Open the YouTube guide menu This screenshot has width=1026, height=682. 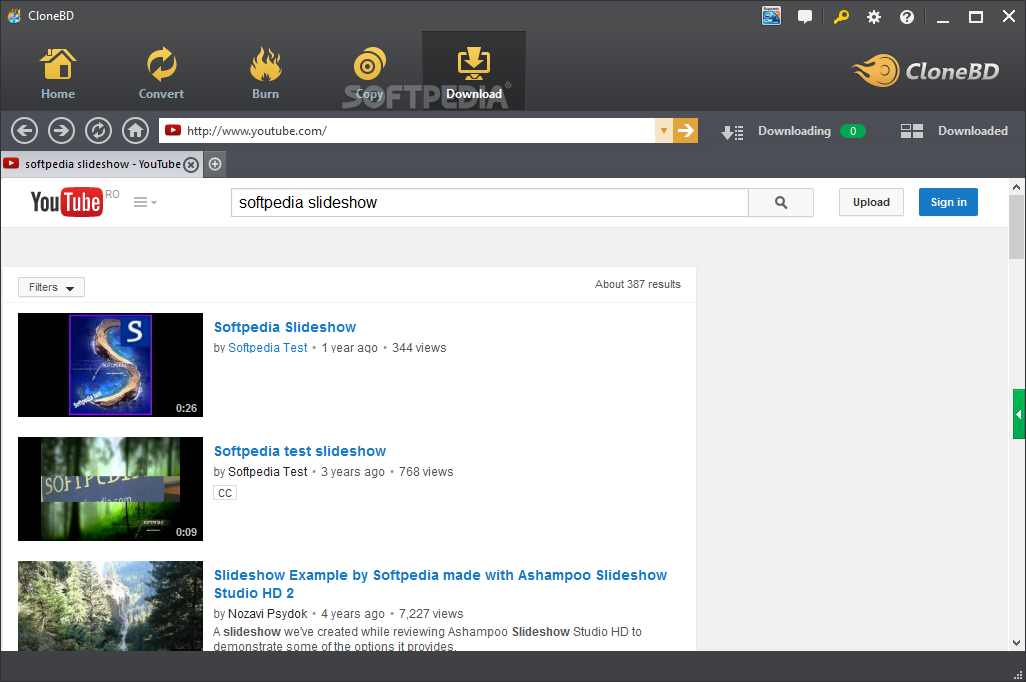(145, 202)
